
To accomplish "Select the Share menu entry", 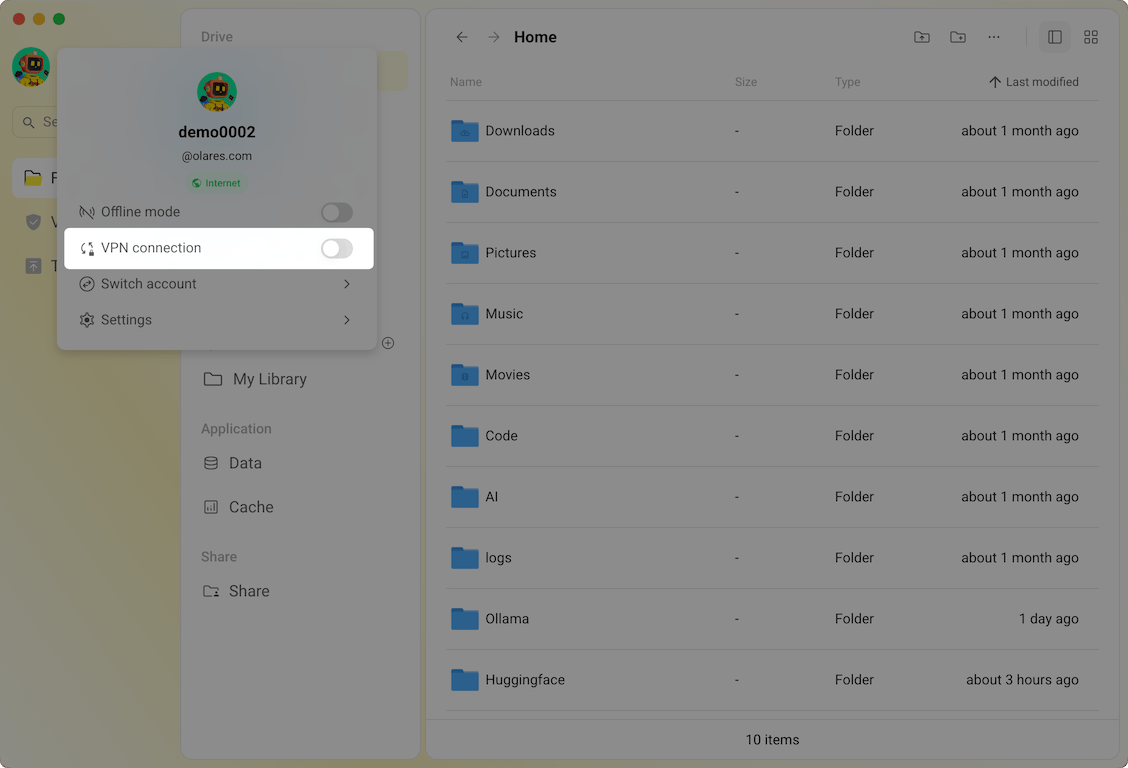I will pos(248,591).
